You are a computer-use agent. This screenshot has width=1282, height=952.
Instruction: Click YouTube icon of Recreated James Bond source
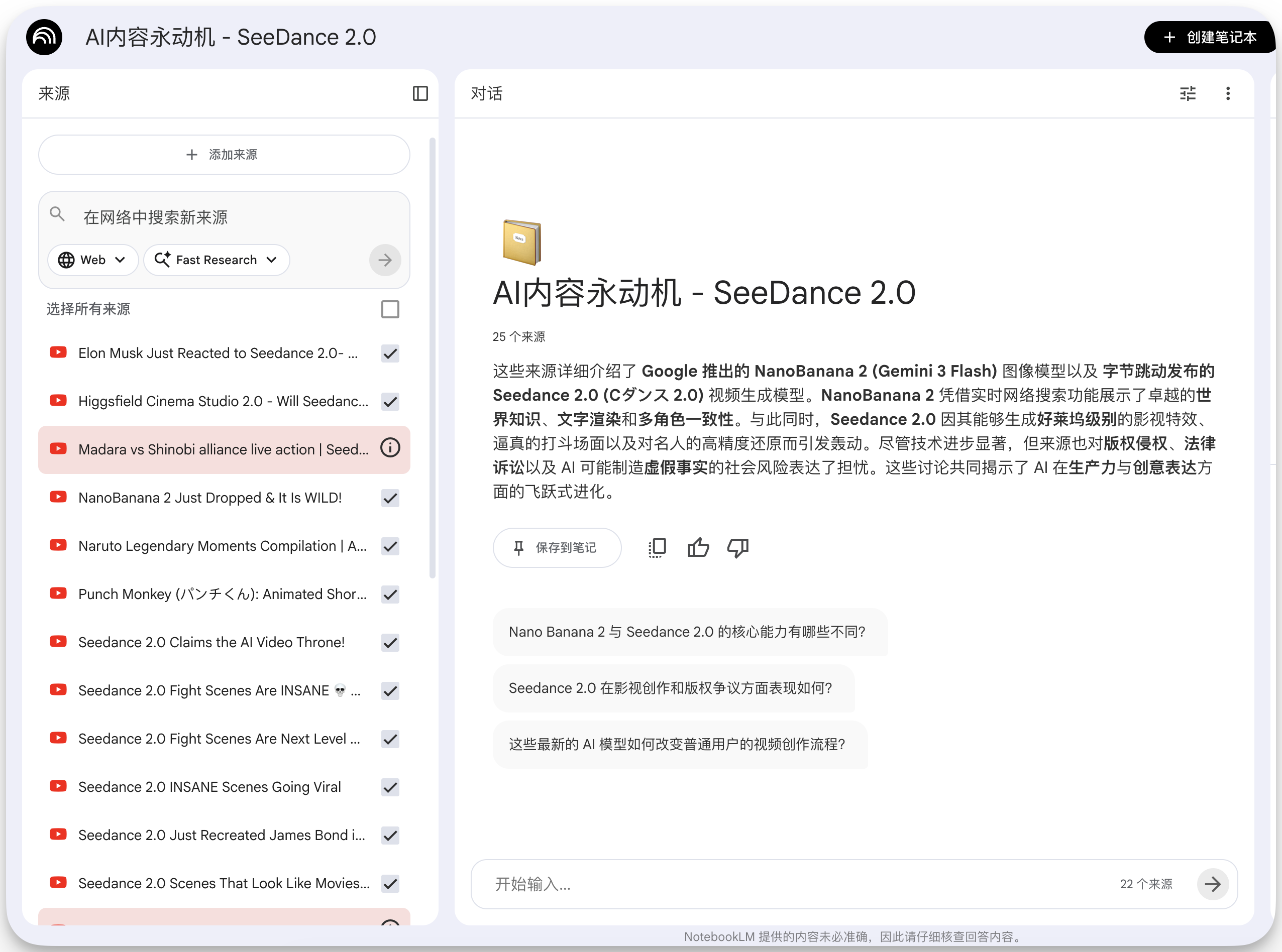tap(58, 835)
